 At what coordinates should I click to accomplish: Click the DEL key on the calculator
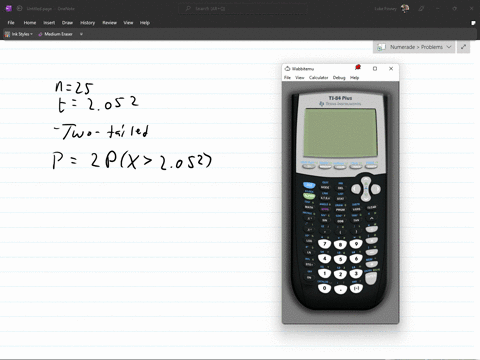pyautogui.click(x=340, y=188)
